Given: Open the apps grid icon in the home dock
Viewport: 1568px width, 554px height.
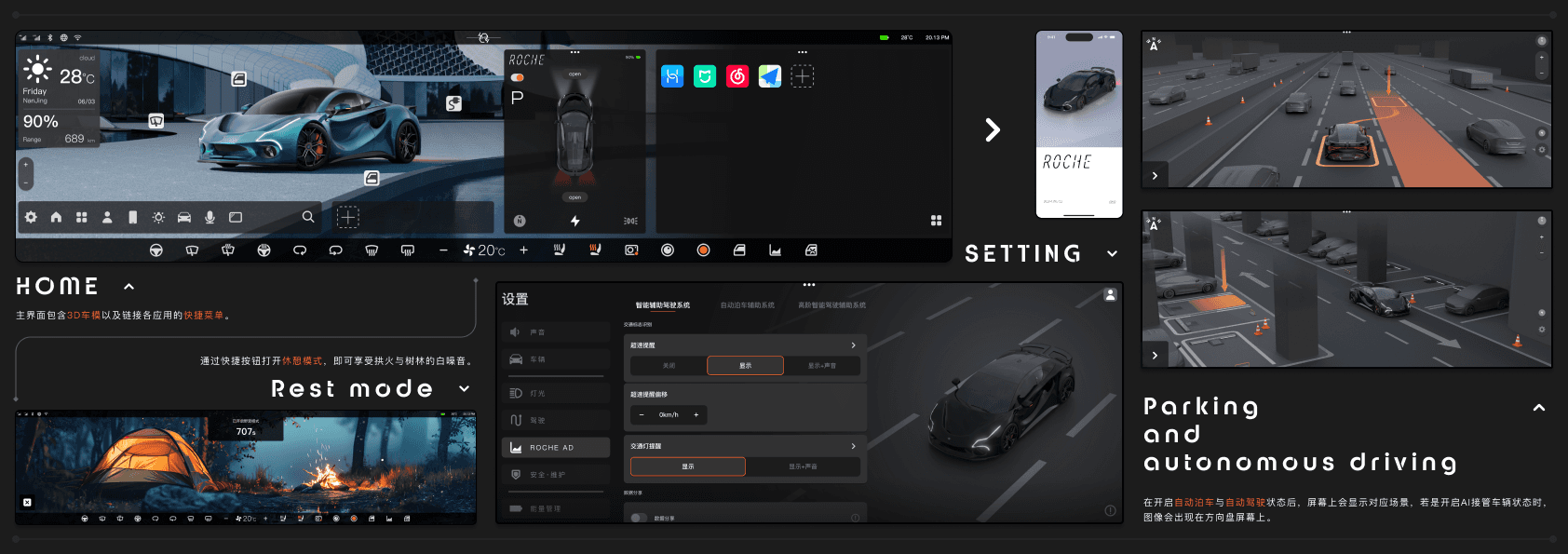Looking at the screenshot, I should pyautogui.click(x=82, y=217).
